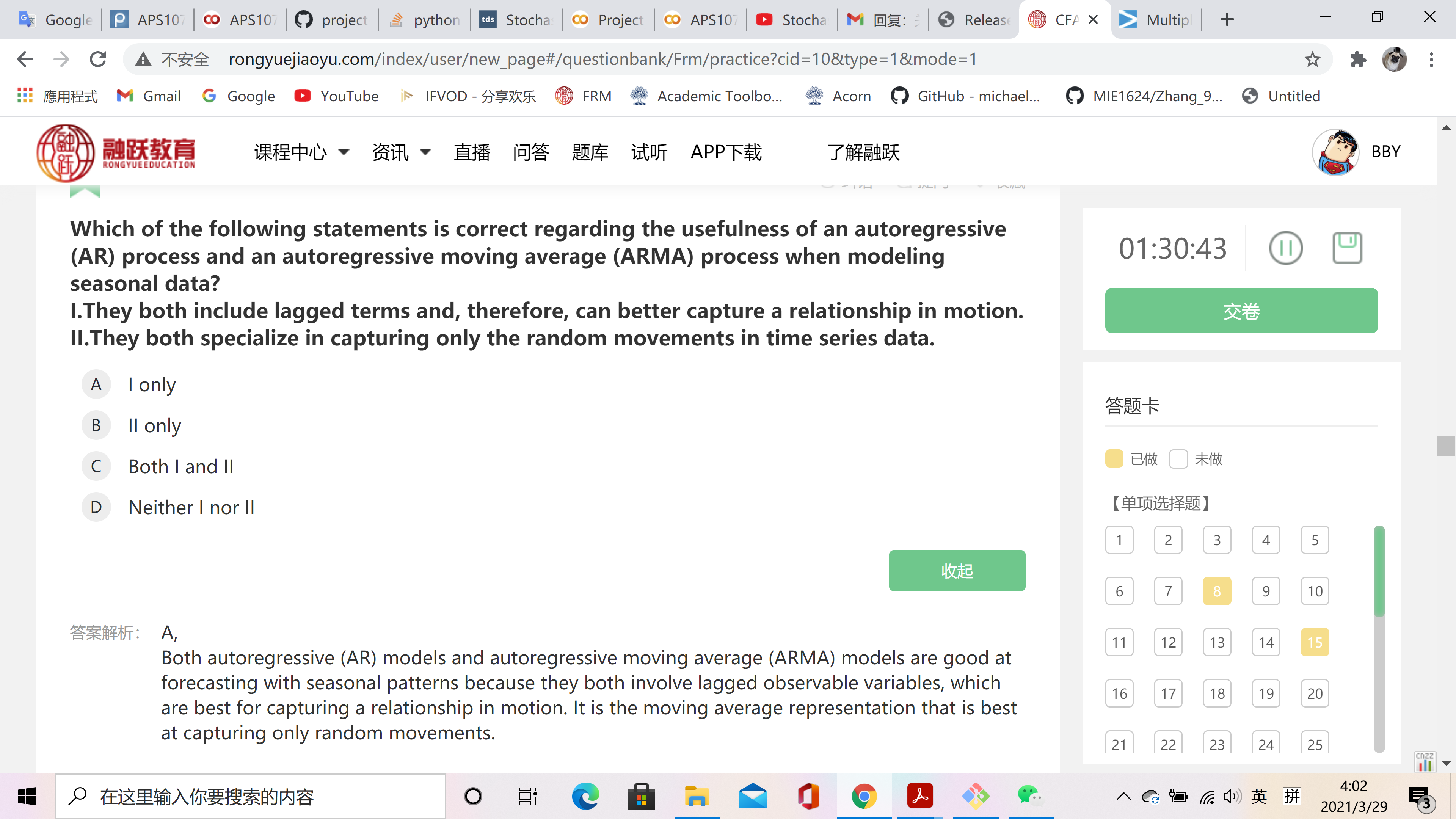Click the Rongyue Education logo
The image size is (1456, 819).
pyautogui.click(x=116, y=152)
